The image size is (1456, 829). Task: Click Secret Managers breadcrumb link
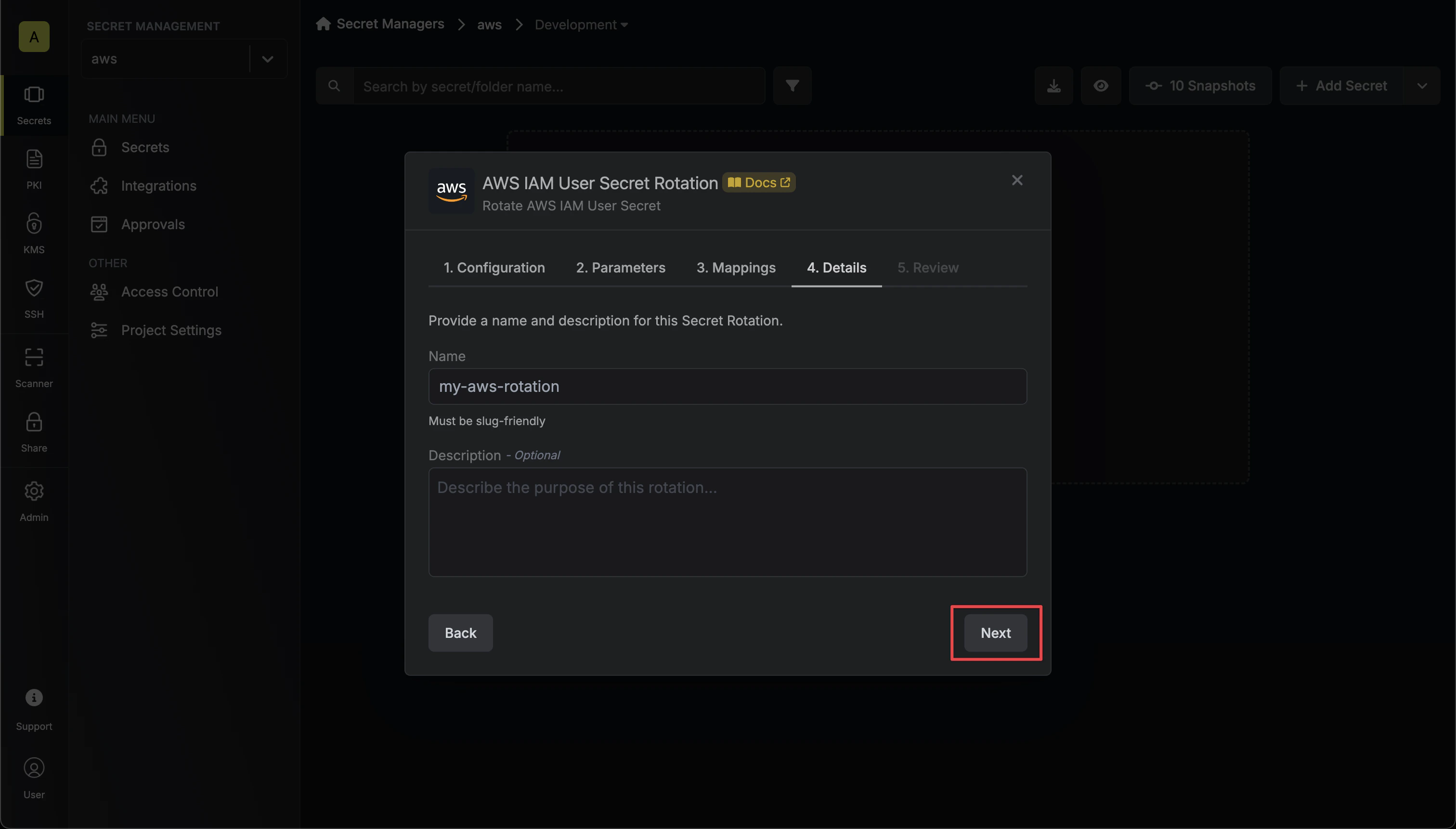click(390, 24)
